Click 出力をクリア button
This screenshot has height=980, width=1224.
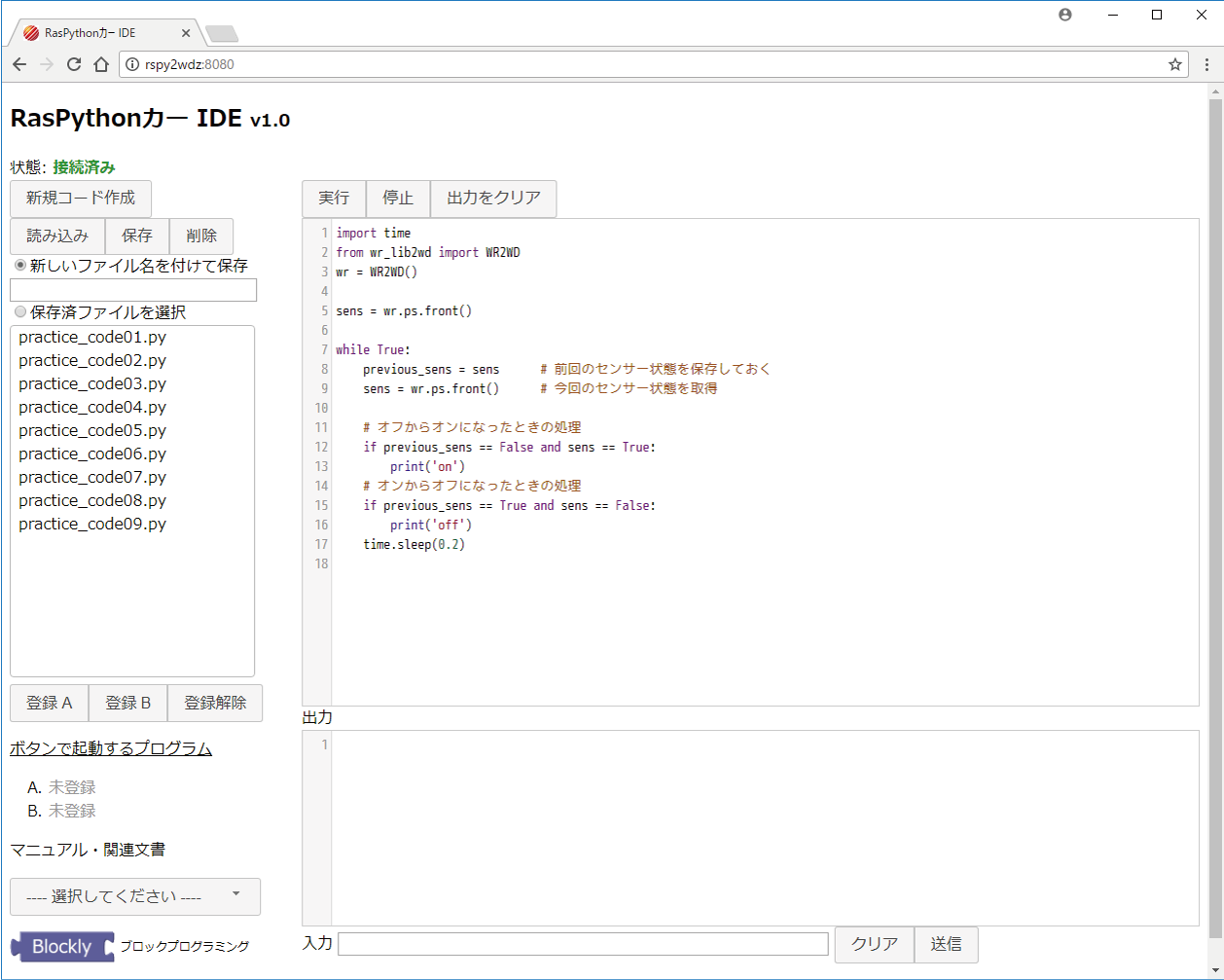tap(493, 198)
